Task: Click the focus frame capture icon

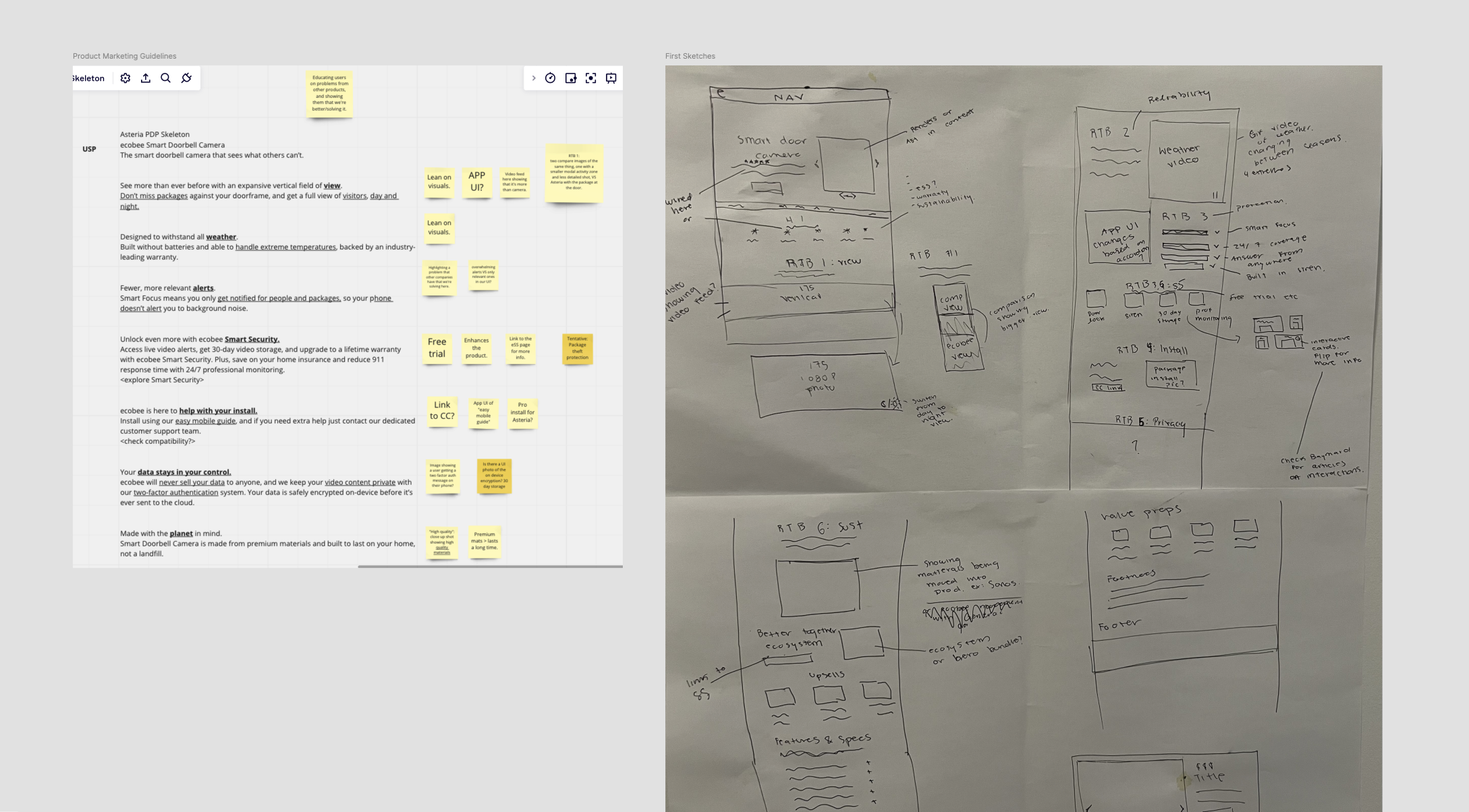Action: point(591,78)
